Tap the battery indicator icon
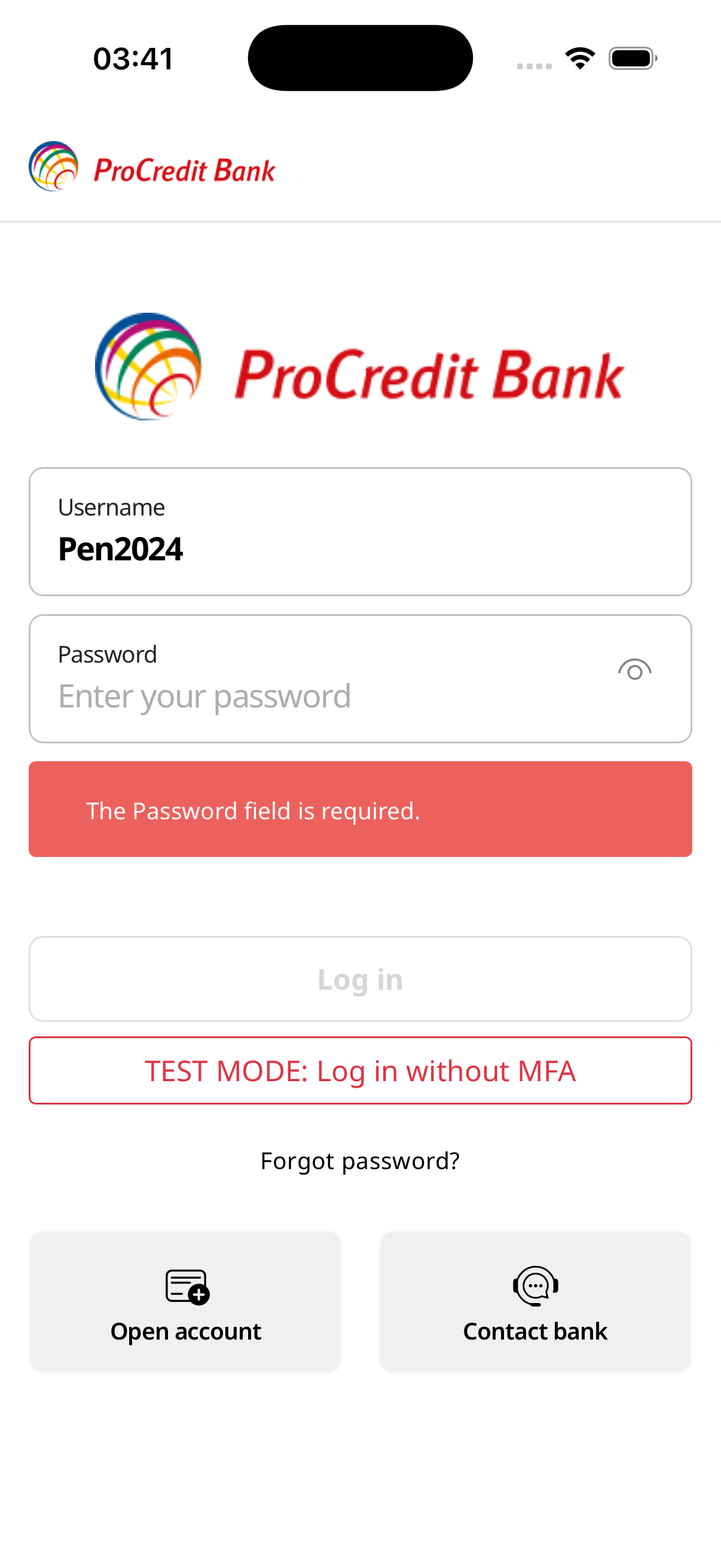The height and width of the screenshot is (1568, 721). (x=633, y=59)
